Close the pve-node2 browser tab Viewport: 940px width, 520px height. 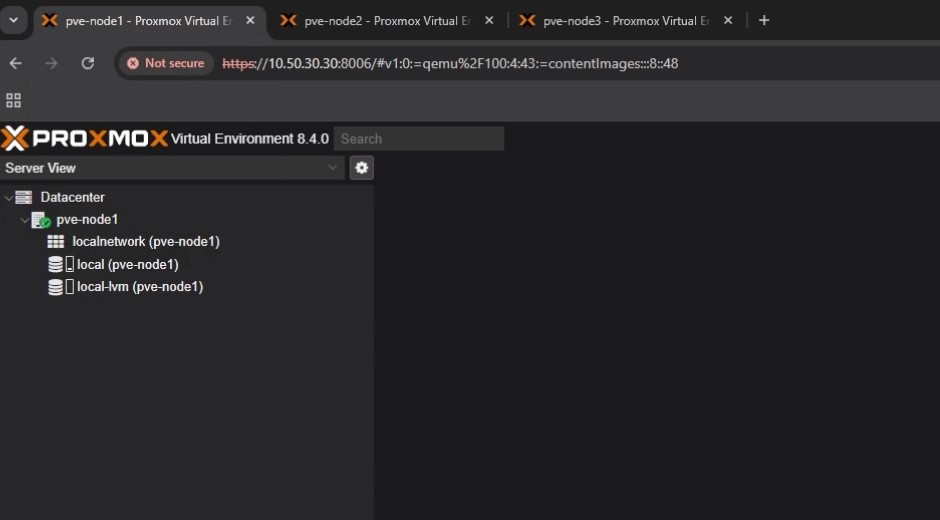pos(489,20)
